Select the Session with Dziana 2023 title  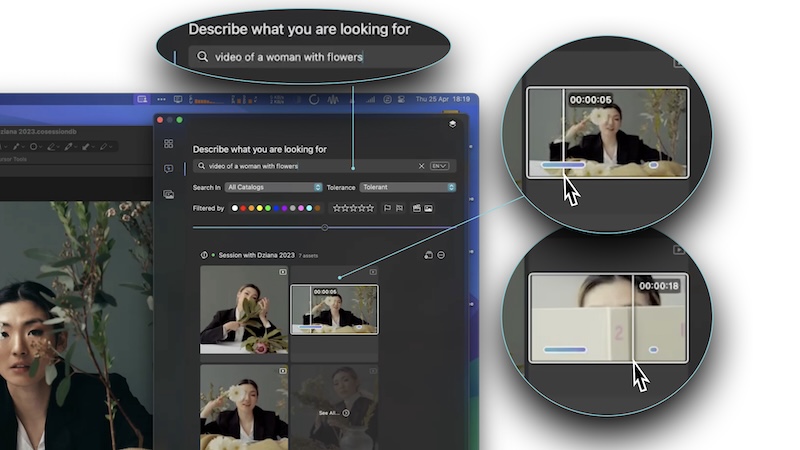[257, 255]
